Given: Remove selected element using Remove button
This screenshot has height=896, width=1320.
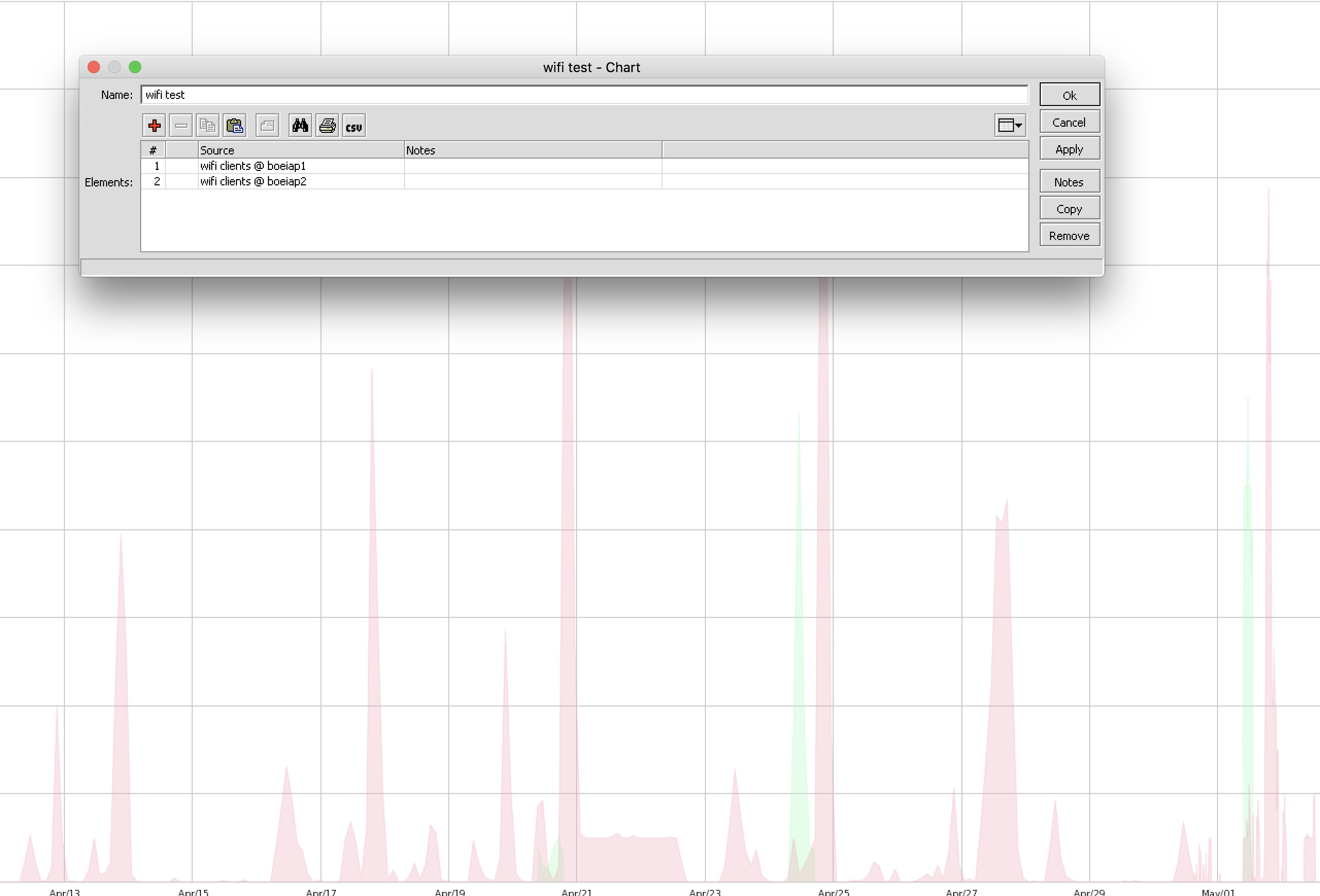Looking at the screenshot, I should pyautogui.click(x=1069, y=234).
